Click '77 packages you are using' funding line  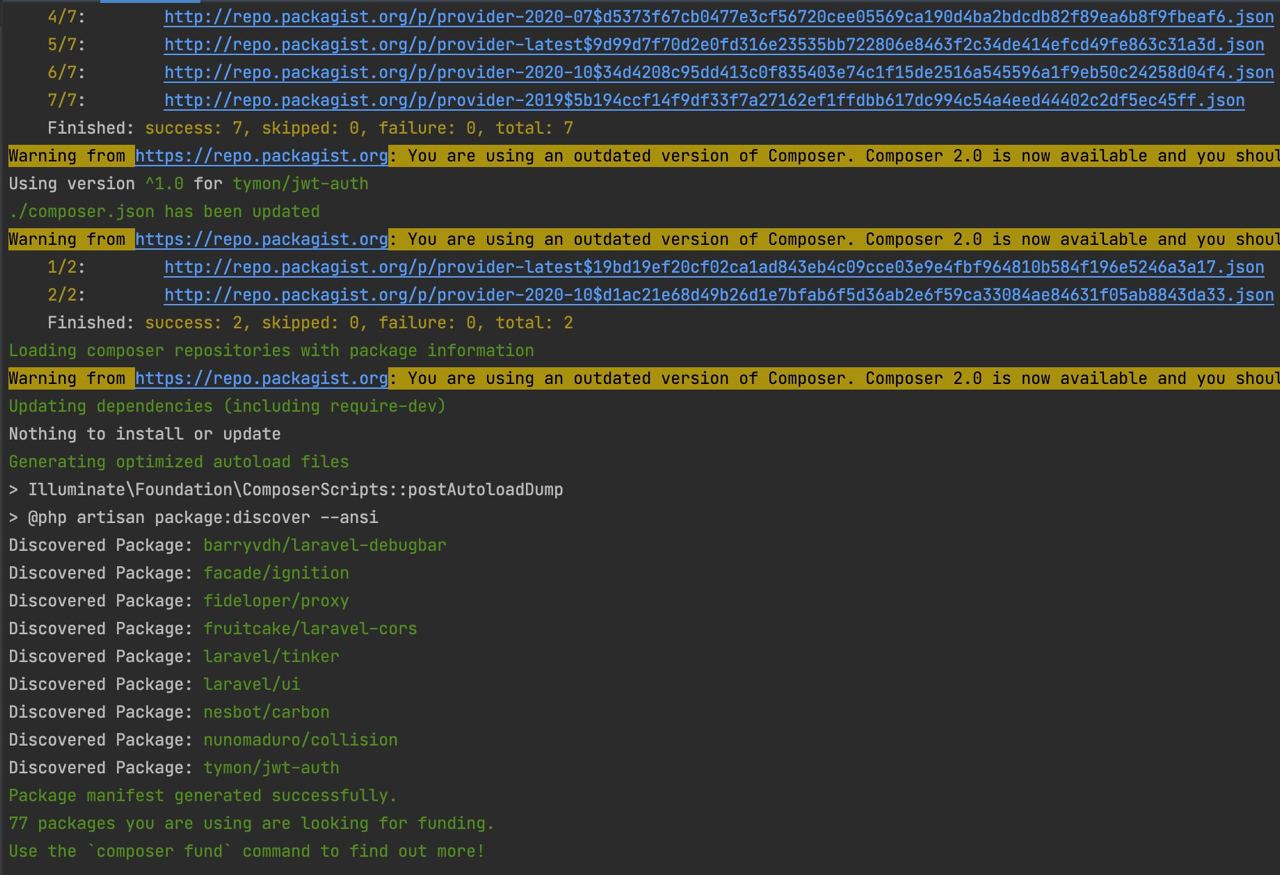[251, 824]
